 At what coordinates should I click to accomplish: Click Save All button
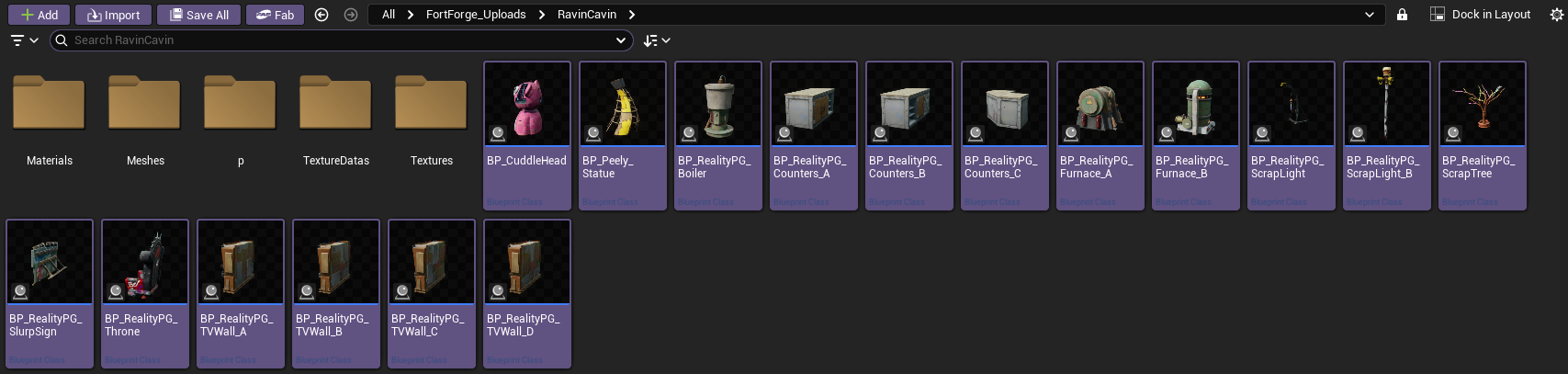pyautogui.click(x=199, y=15)
